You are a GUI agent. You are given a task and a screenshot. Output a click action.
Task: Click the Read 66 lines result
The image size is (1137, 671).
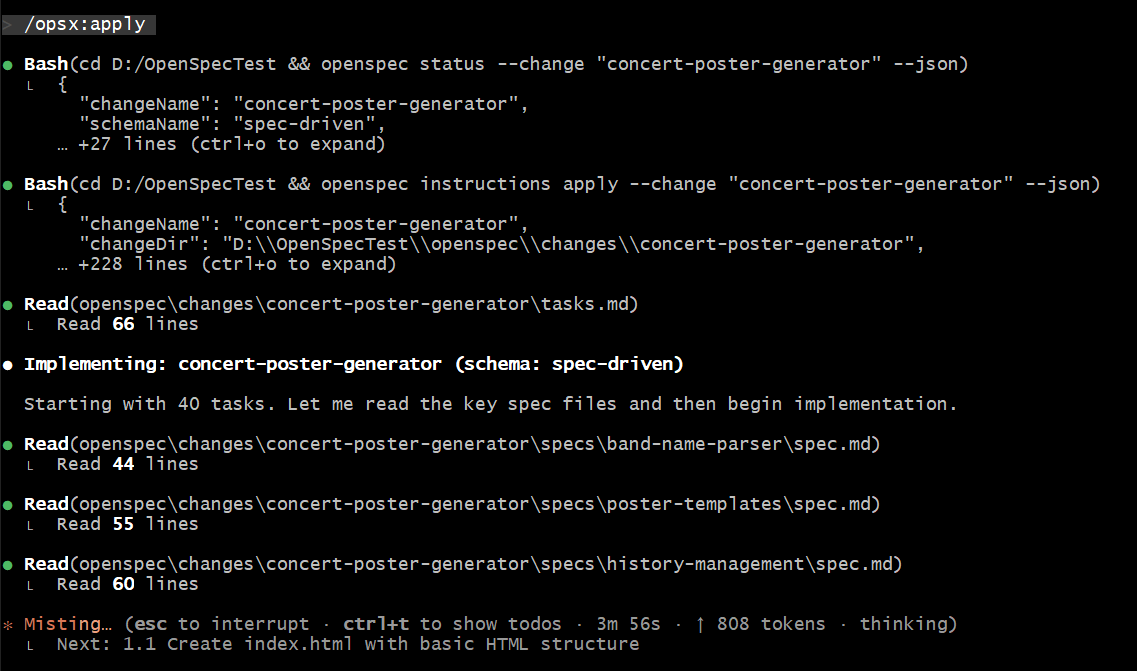pos(128,324)
